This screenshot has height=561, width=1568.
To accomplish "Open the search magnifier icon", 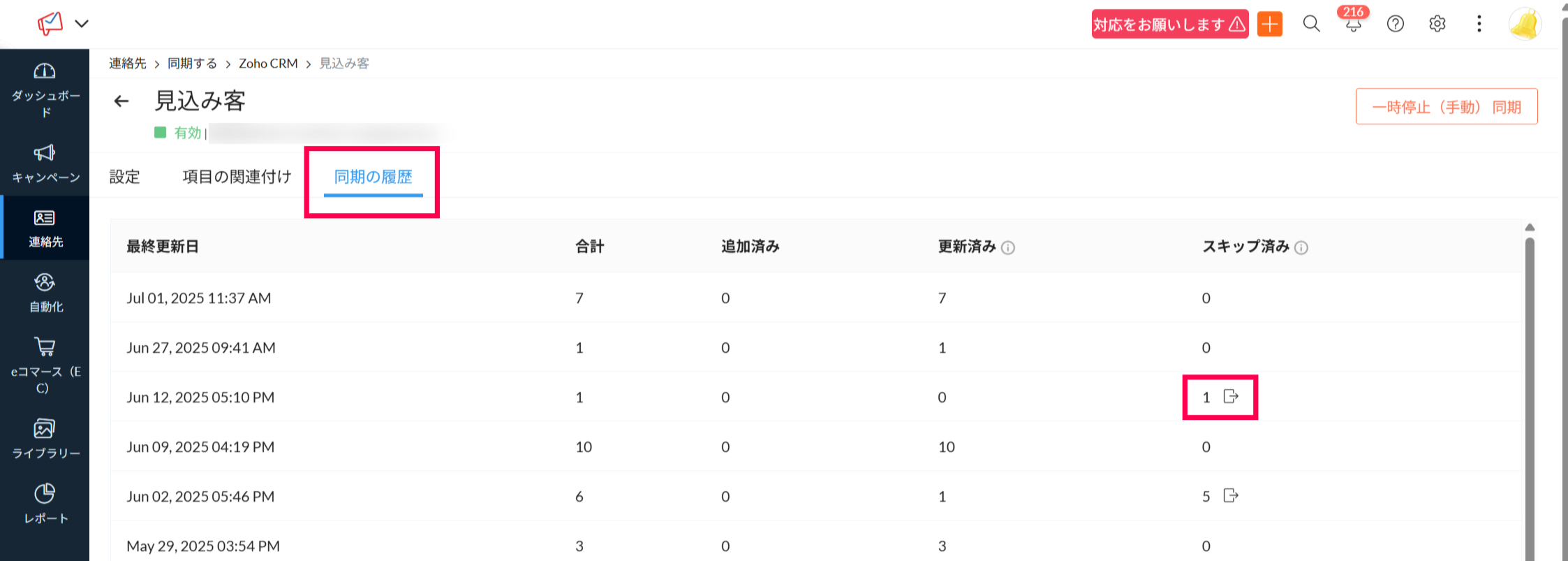I will [1311, 24].
